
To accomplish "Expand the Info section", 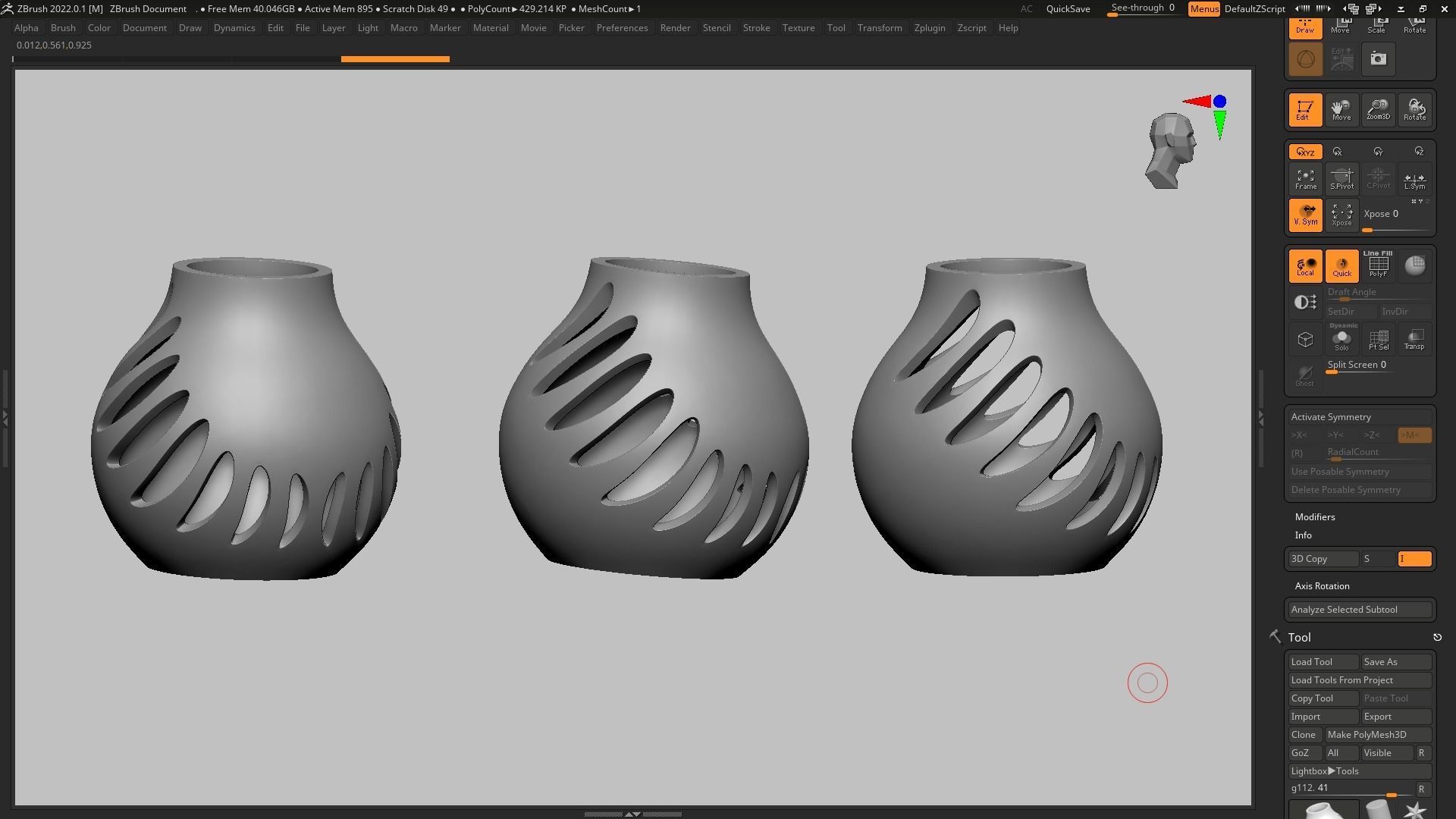I will tap(1303, 535).
